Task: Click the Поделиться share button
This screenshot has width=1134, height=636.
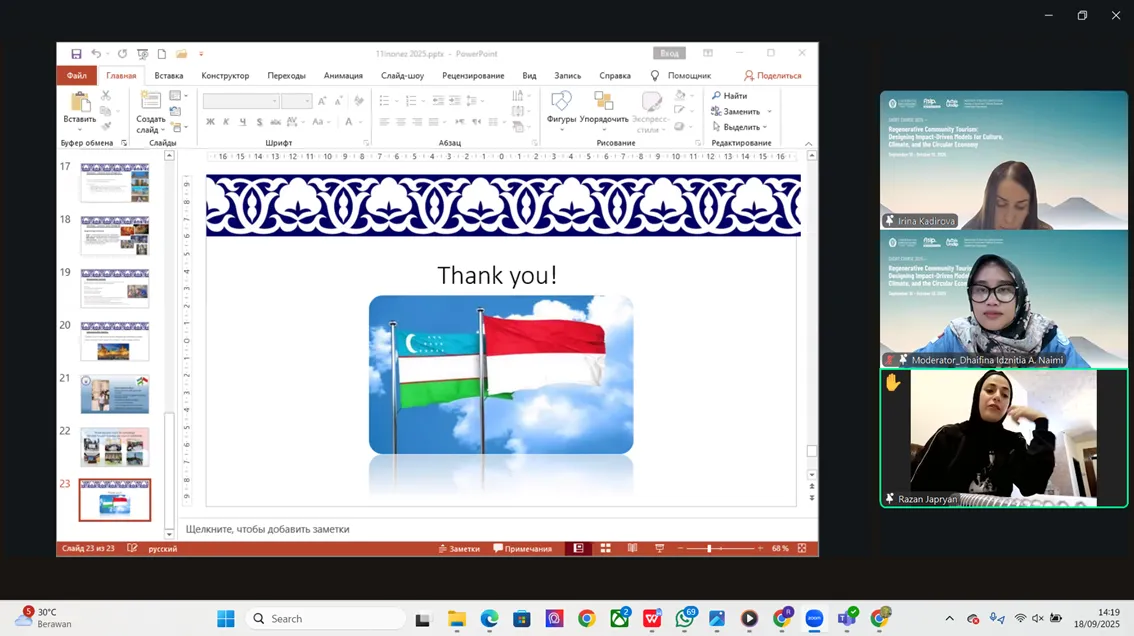Action: (772, 76)
